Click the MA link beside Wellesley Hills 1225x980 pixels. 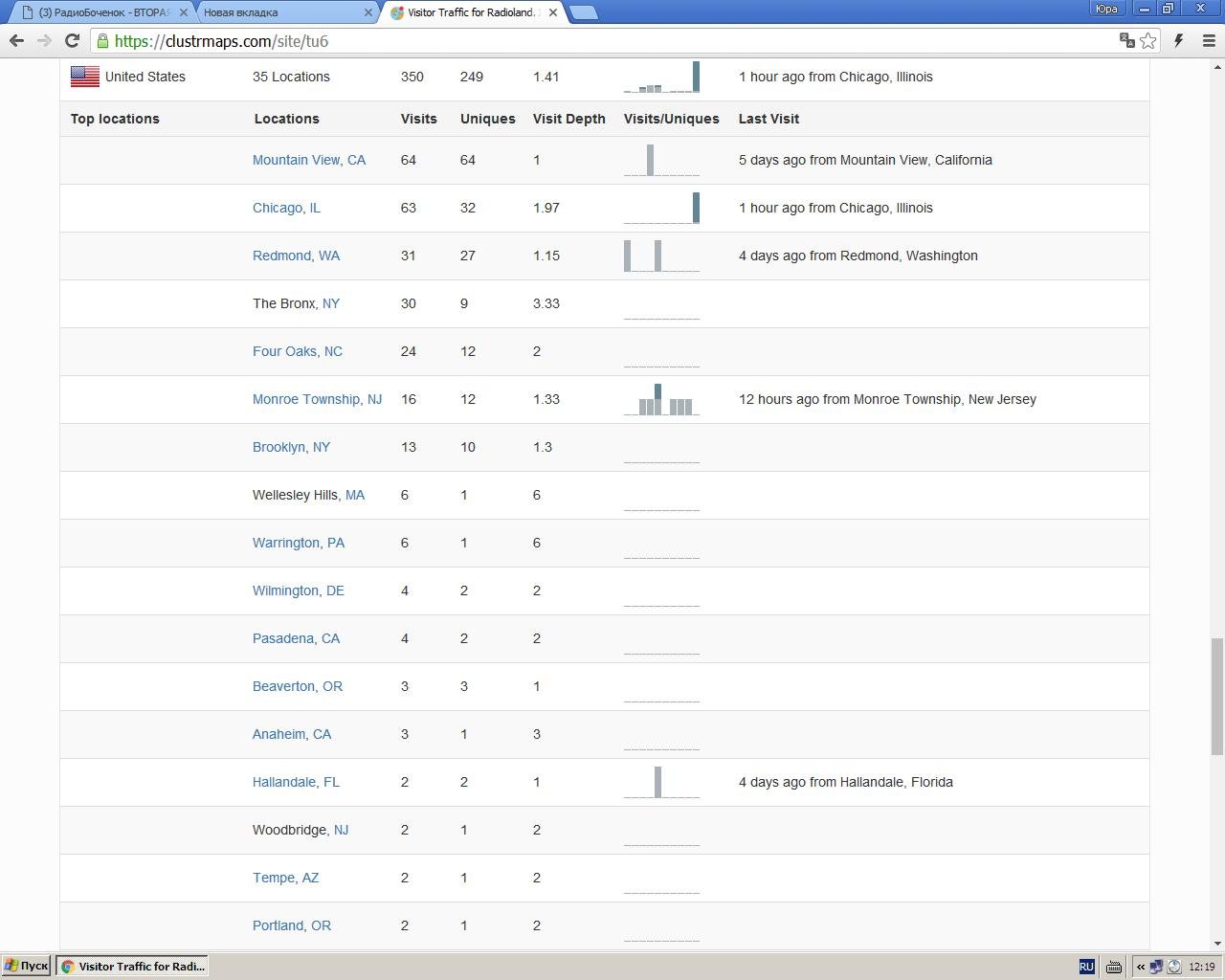(x=355, y=495)
